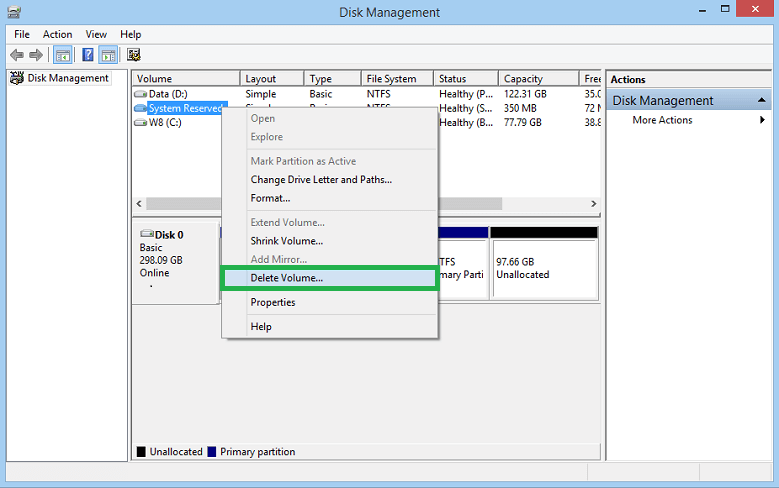Click the Data (D:) drive icon
This screenshot has width=779, height=488.
point(141,94)
